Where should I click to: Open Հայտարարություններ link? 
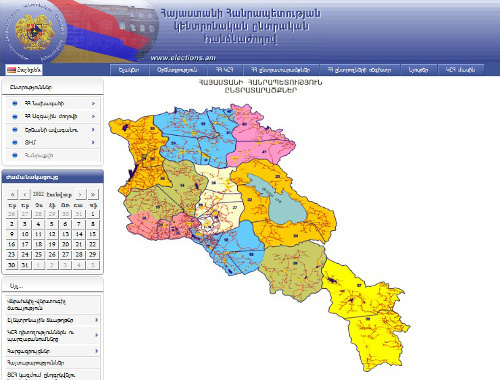[x=35, y=363]
